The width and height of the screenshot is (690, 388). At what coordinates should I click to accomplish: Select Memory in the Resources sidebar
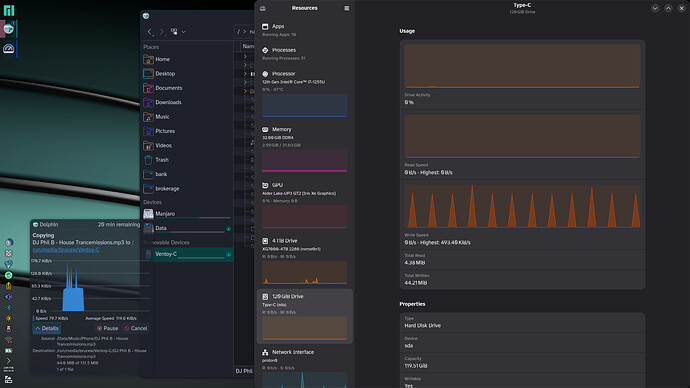(x=305, y=150)
